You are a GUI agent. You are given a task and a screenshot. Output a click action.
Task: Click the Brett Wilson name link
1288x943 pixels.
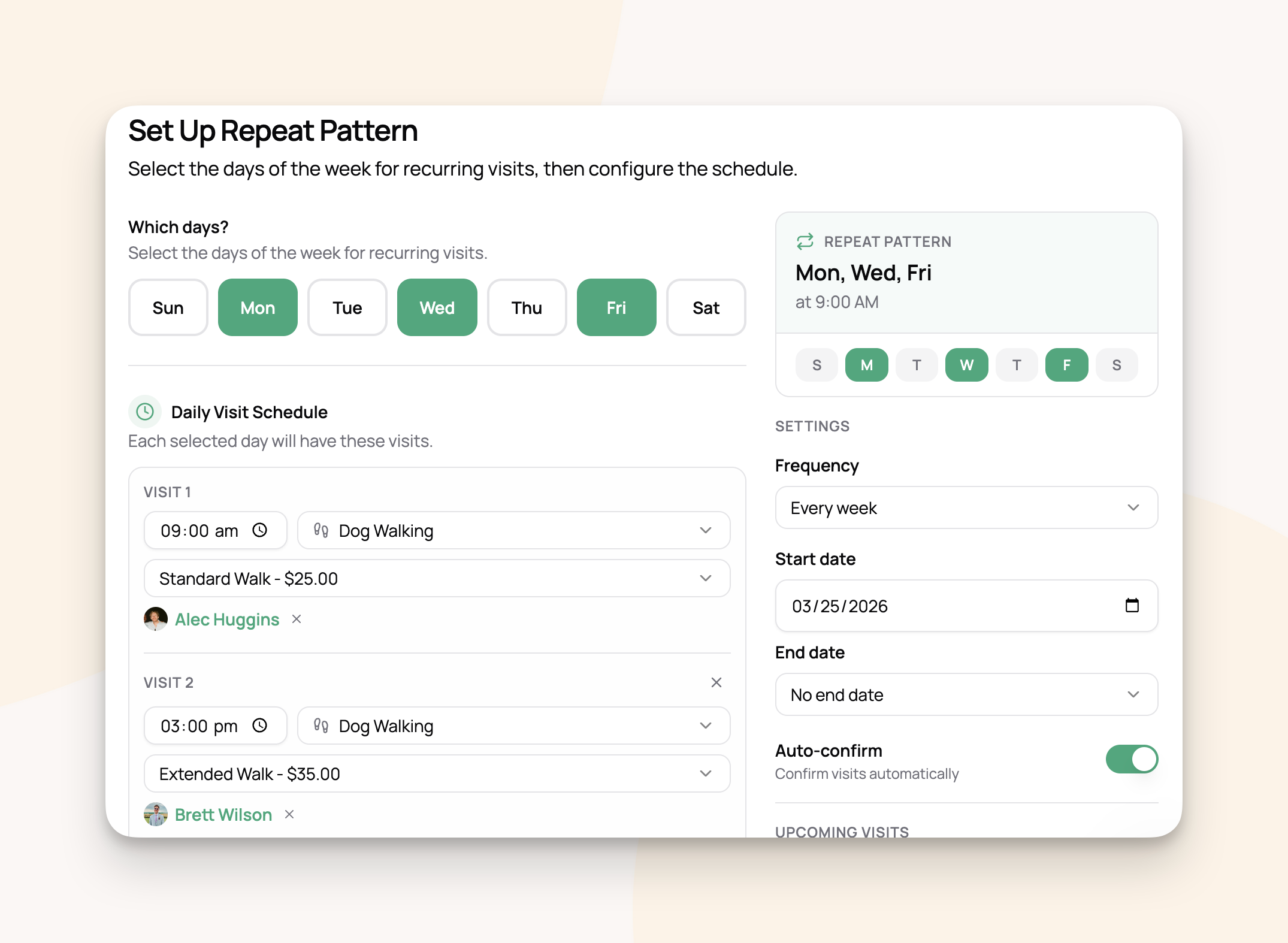(223, 814)
